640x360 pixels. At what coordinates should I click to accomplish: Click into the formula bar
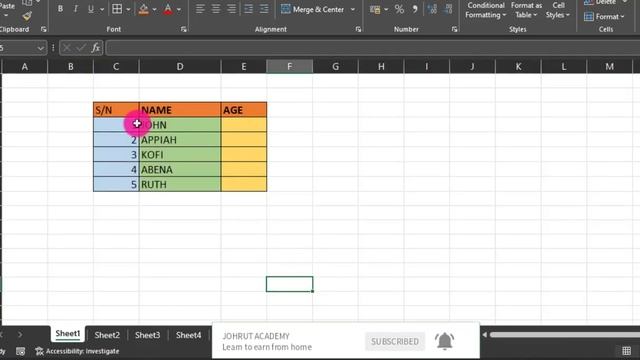[372, 48]
